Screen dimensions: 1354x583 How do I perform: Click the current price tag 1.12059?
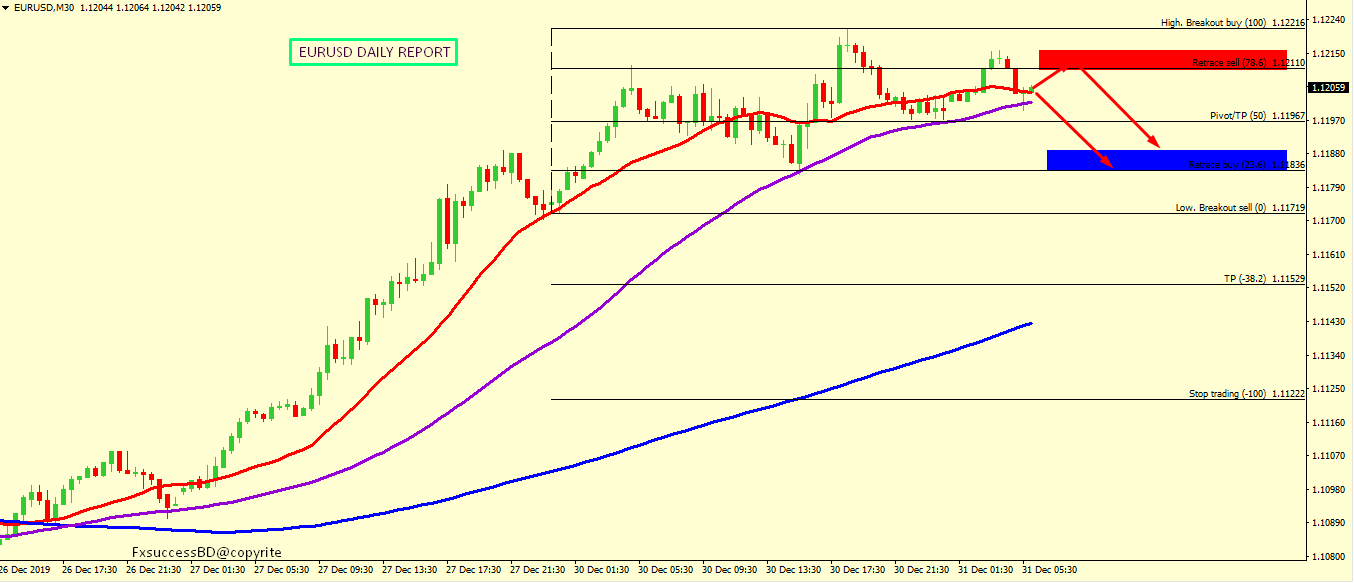(1331, 87)
